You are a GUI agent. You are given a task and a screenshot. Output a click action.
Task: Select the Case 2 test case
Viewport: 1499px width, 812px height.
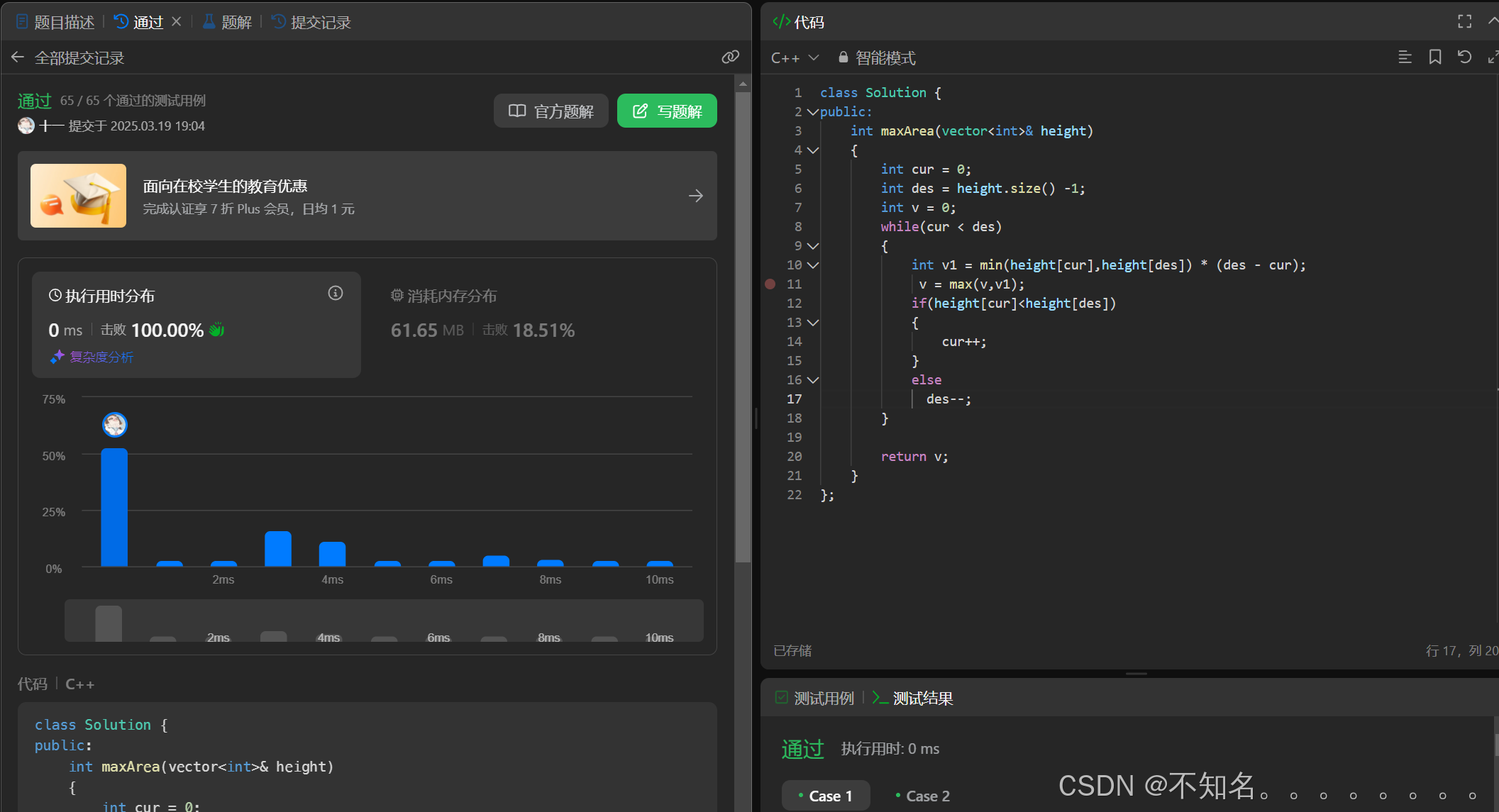coord(922,796)
